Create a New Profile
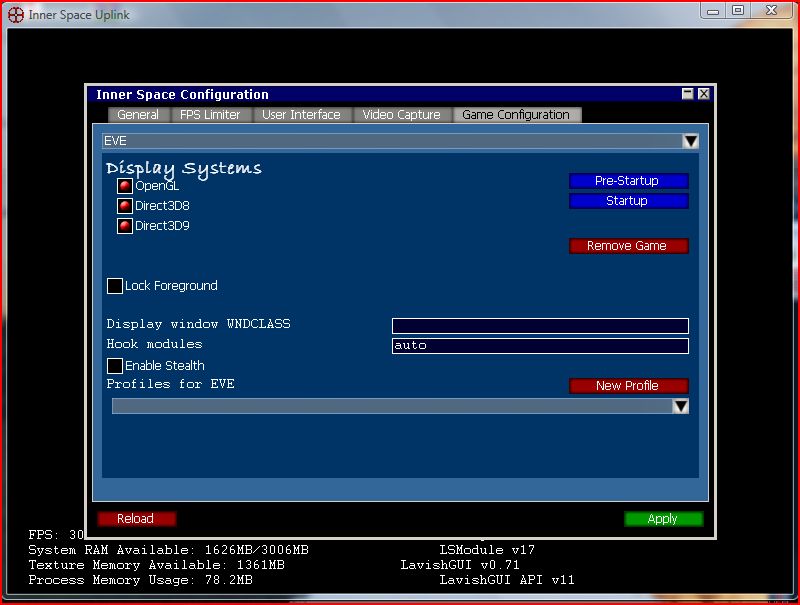The width and height of the screenshot is (800, 605). coord(628,385)
